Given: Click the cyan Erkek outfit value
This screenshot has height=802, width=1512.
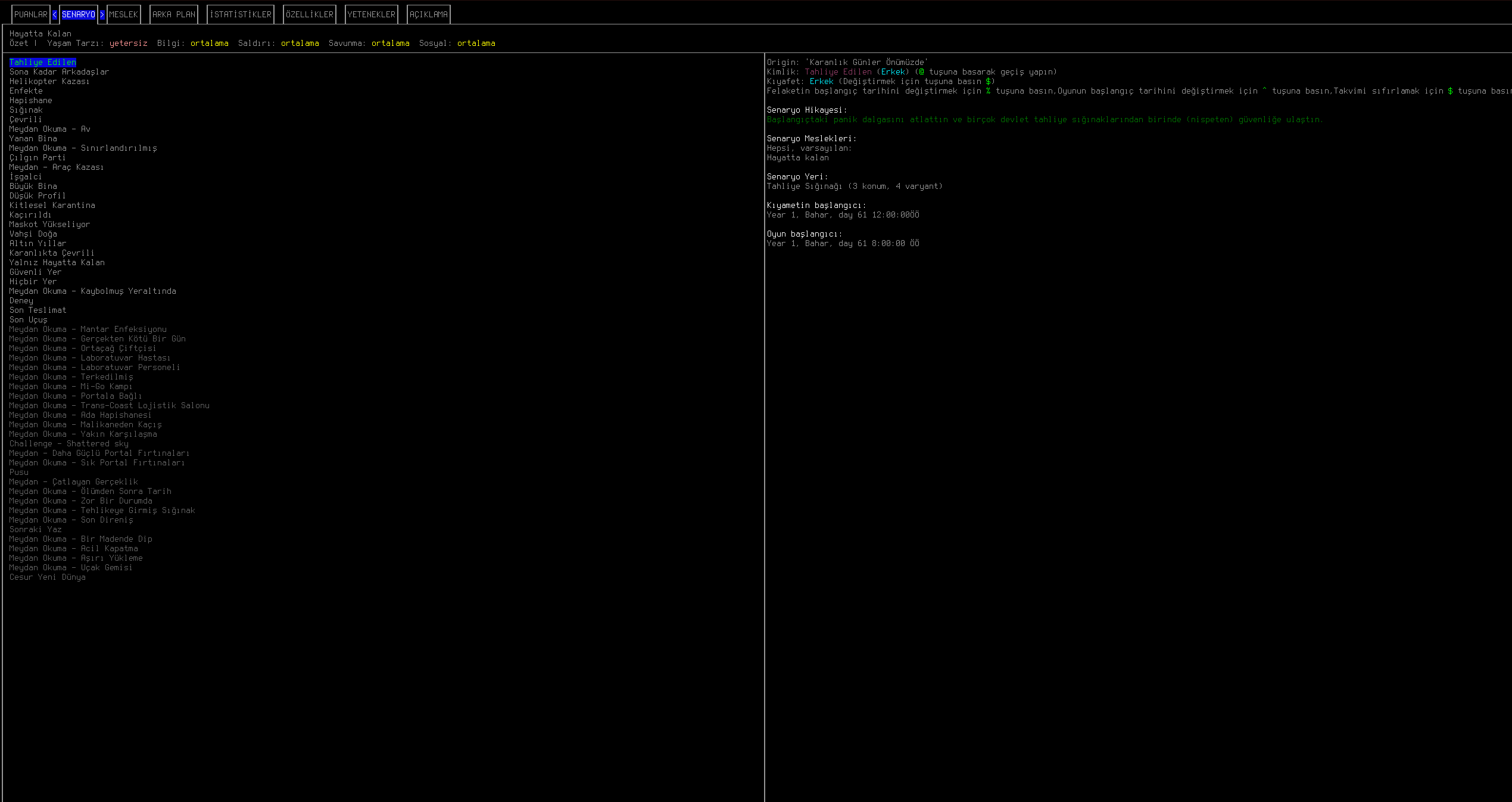Looking at the screenshot, I should (x=821, y=81).
